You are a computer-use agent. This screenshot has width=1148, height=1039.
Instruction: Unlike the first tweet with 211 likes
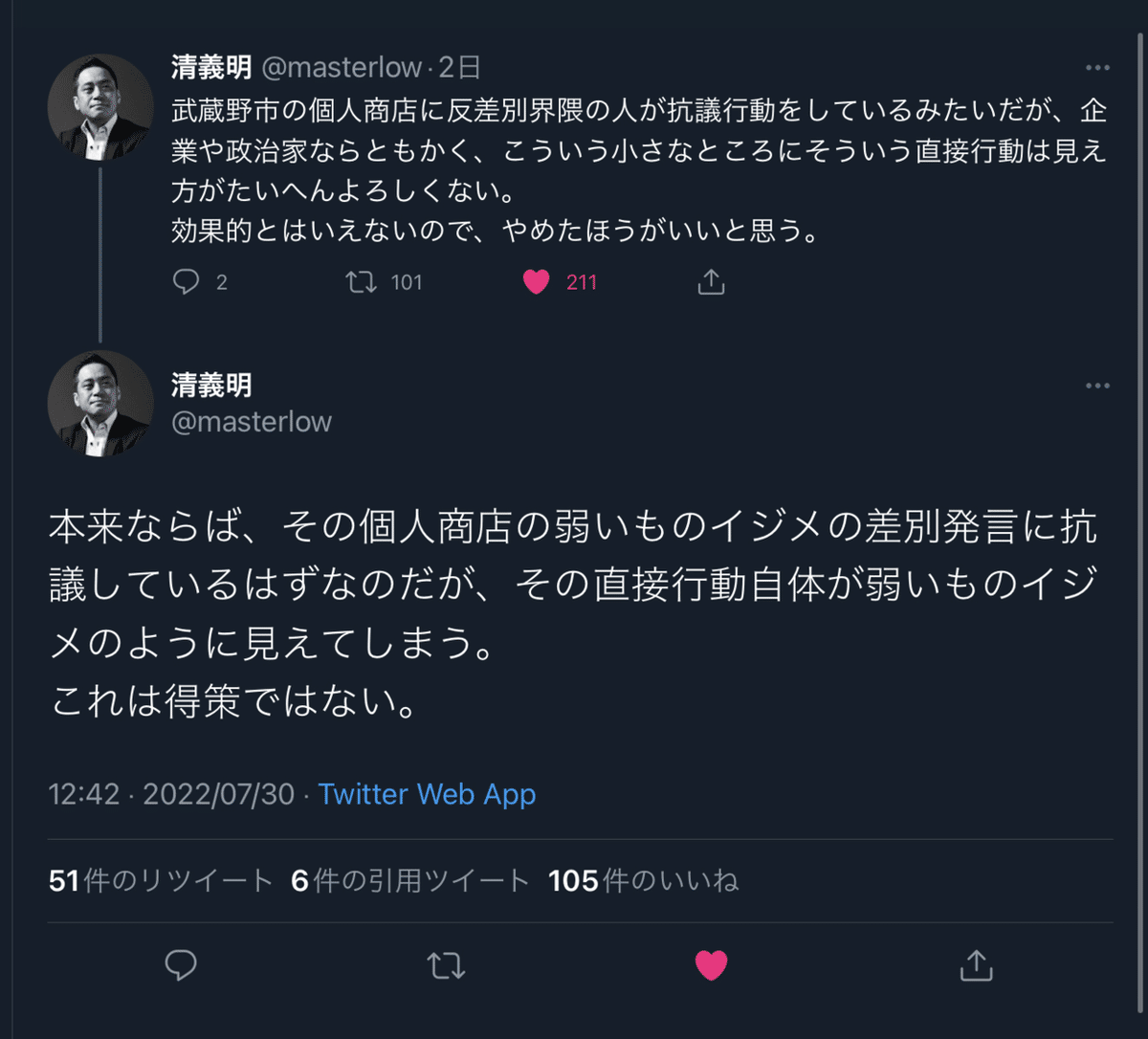pos(537,282)
